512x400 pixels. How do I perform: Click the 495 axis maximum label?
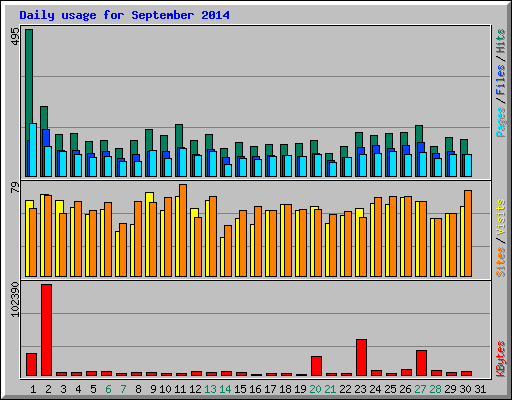click(15, 36)
